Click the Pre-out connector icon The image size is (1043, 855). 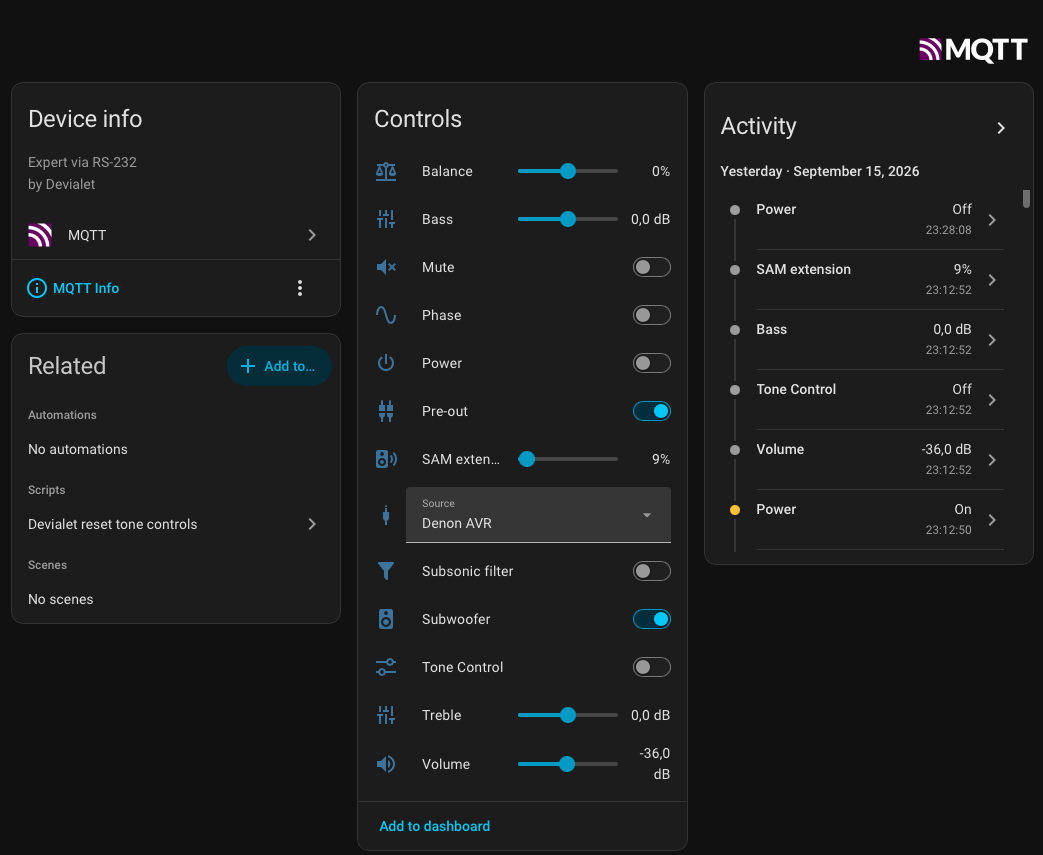386,411
